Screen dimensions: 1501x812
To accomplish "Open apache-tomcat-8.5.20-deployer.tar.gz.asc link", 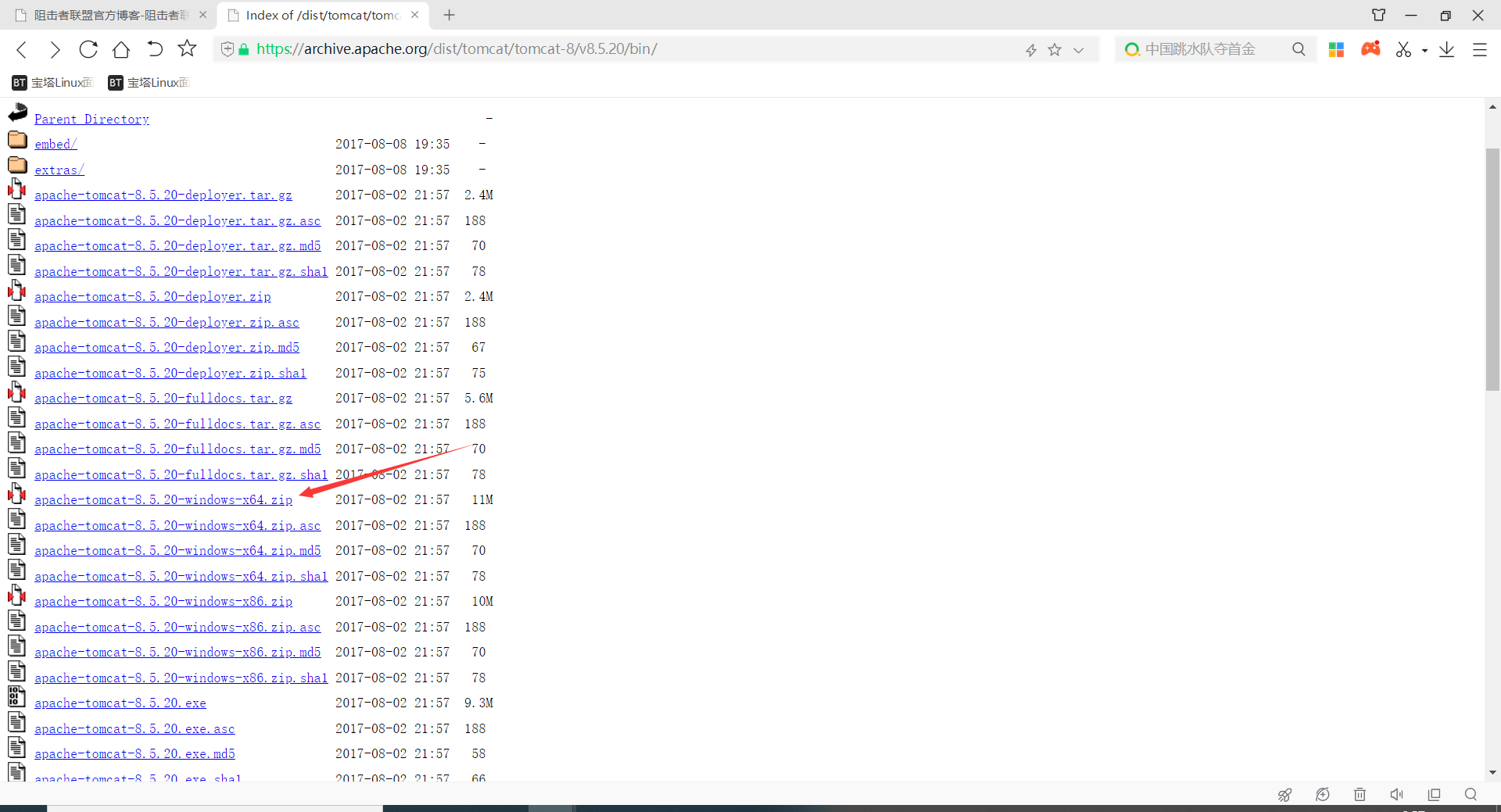I will coord(177,220).
